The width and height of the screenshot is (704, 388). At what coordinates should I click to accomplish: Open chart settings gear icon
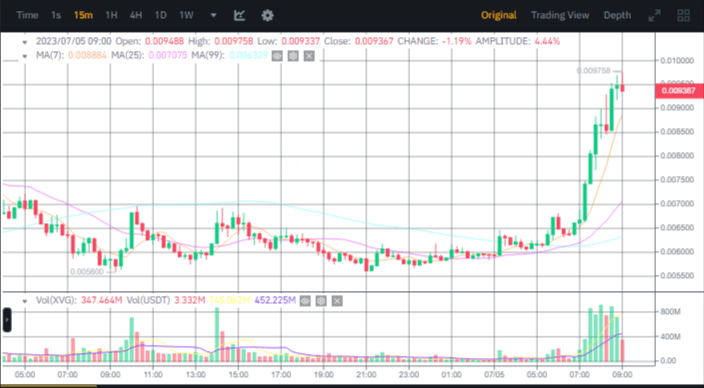click(x=268, y=15)
